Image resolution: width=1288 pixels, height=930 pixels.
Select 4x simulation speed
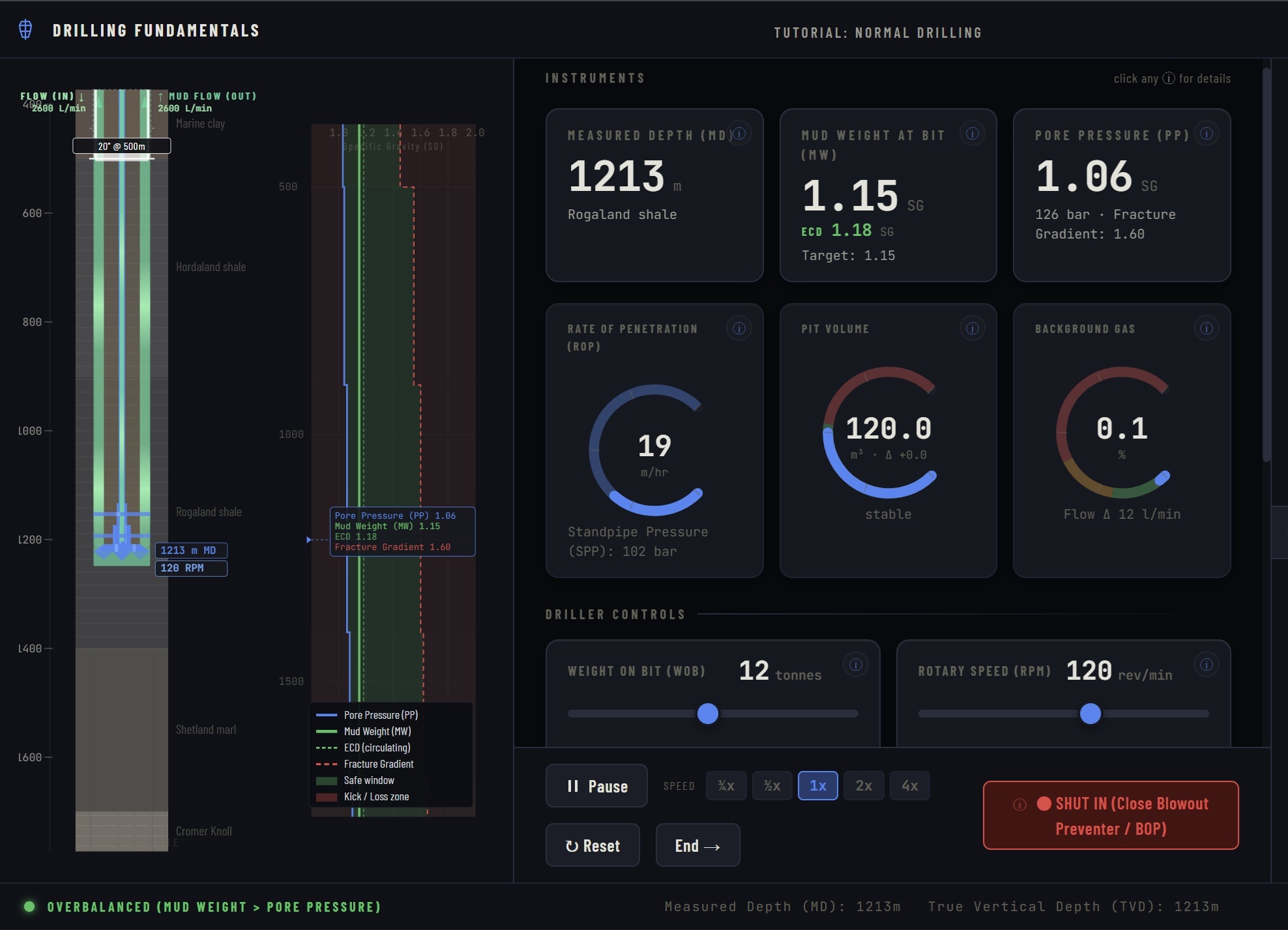point(909,786)
